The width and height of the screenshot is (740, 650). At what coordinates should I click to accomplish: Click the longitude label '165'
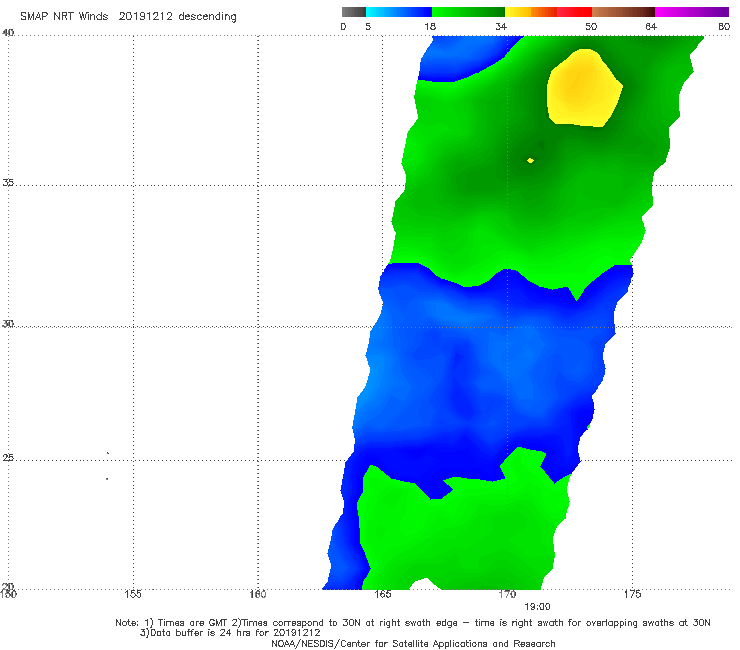[382, 594]
